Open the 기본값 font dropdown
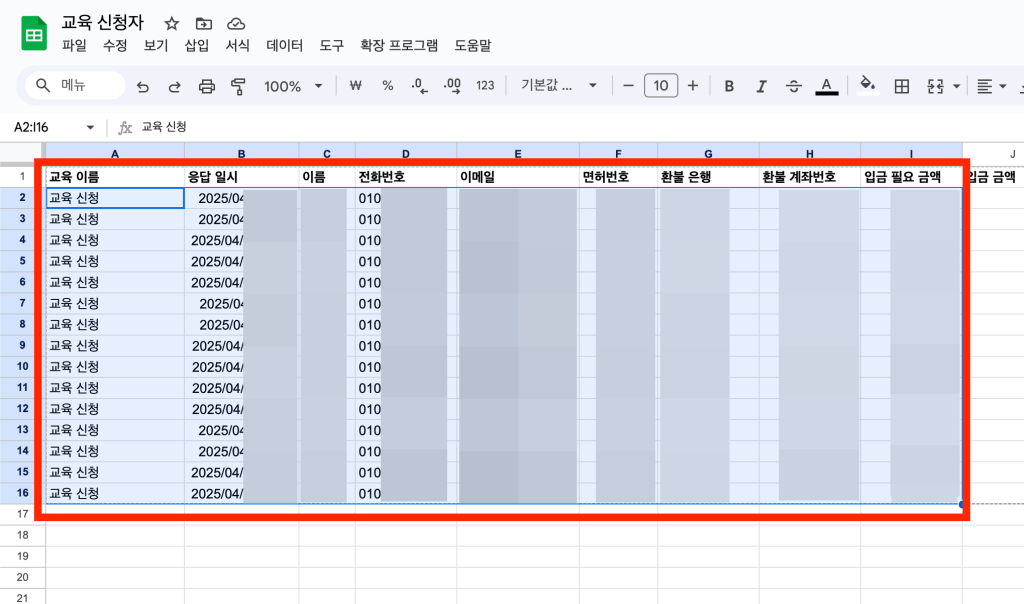This screenshot has width=1024, height=604. (x=558, y=86)
